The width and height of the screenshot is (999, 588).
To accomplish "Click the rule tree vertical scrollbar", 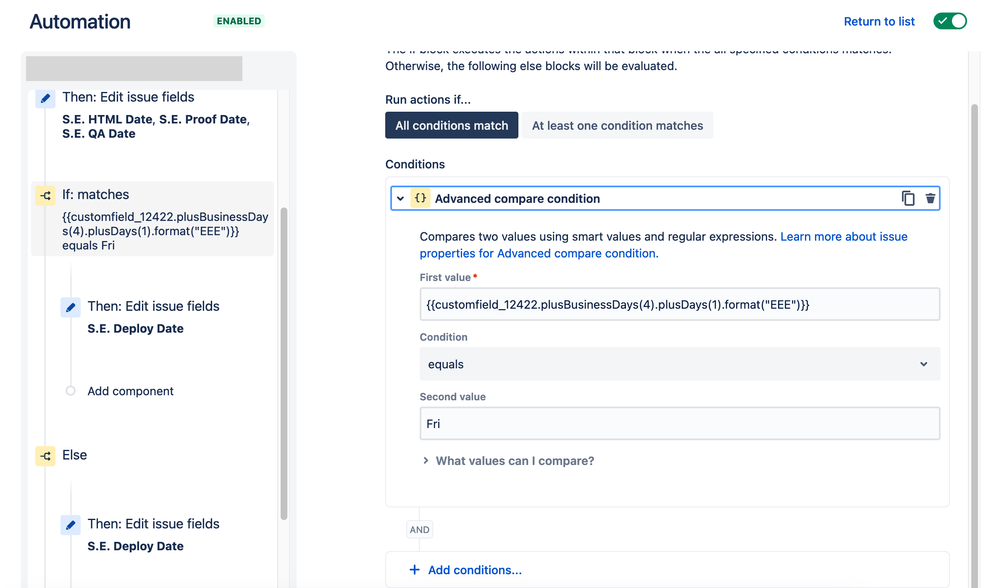I will pos(284,363).
